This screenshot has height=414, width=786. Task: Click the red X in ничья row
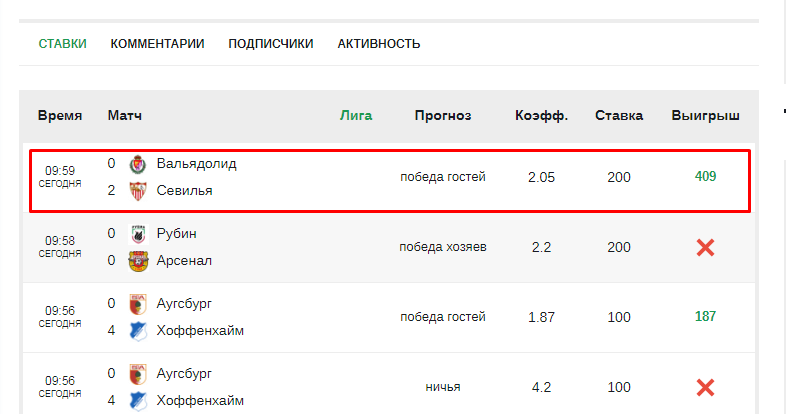[705, 387]
